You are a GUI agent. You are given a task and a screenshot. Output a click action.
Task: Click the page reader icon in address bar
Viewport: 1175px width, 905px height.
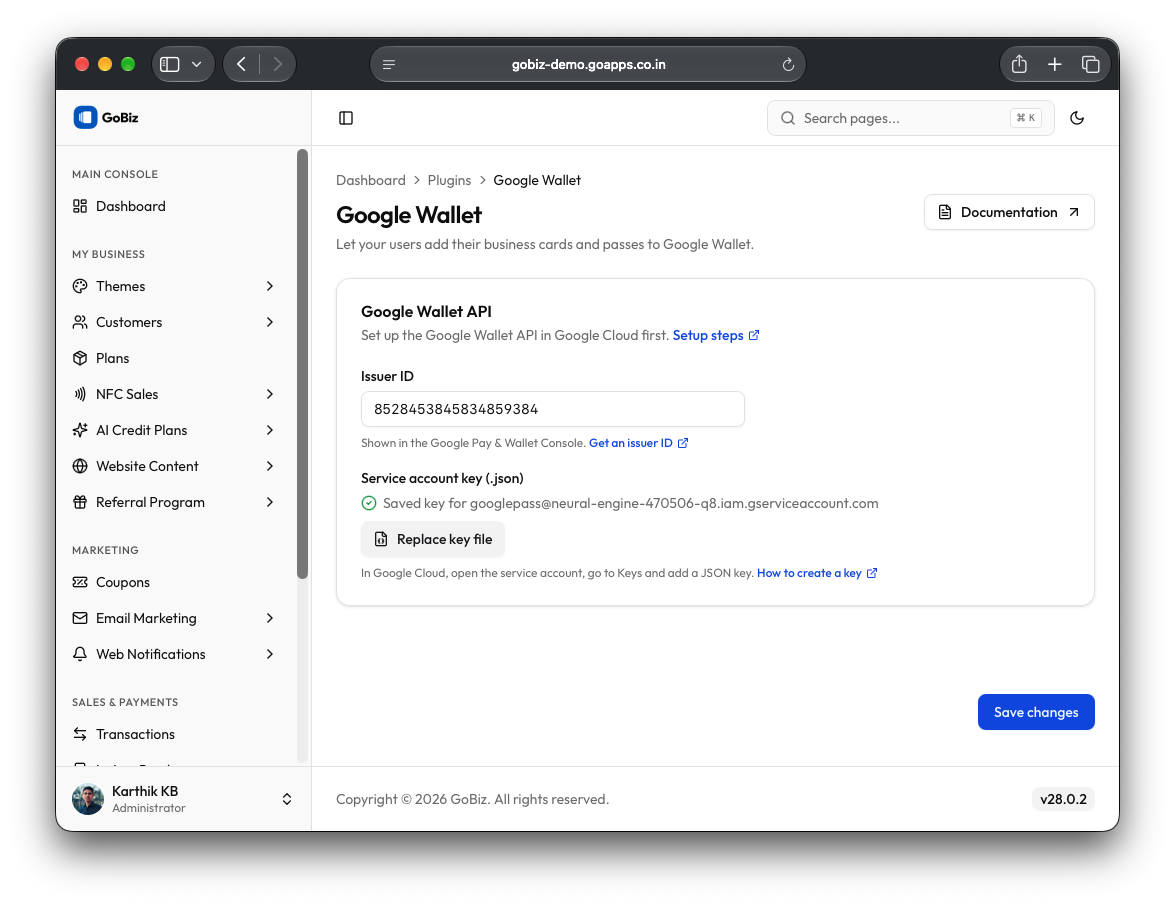pyautogui.click(x=389, y=64)
